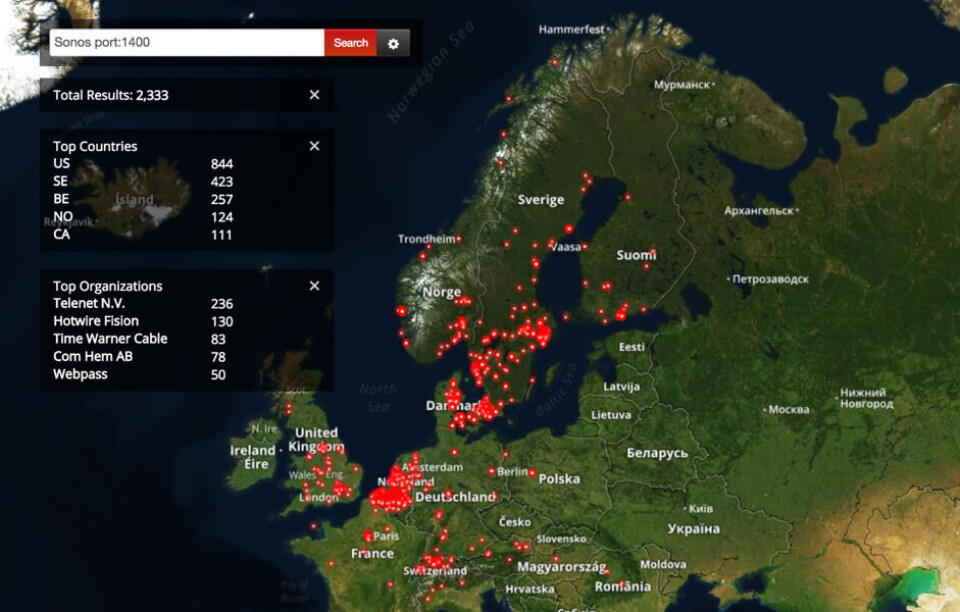The width and height of the screenshot is (960, 612).
Task: Click the Hammerfest map label
Action: point(571,29)
